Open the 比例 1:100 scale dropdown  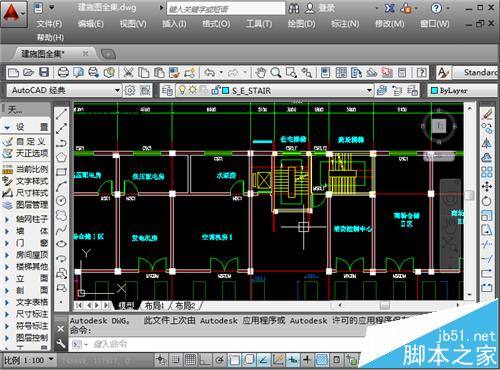pyautogui.click(x=51, y=359)
